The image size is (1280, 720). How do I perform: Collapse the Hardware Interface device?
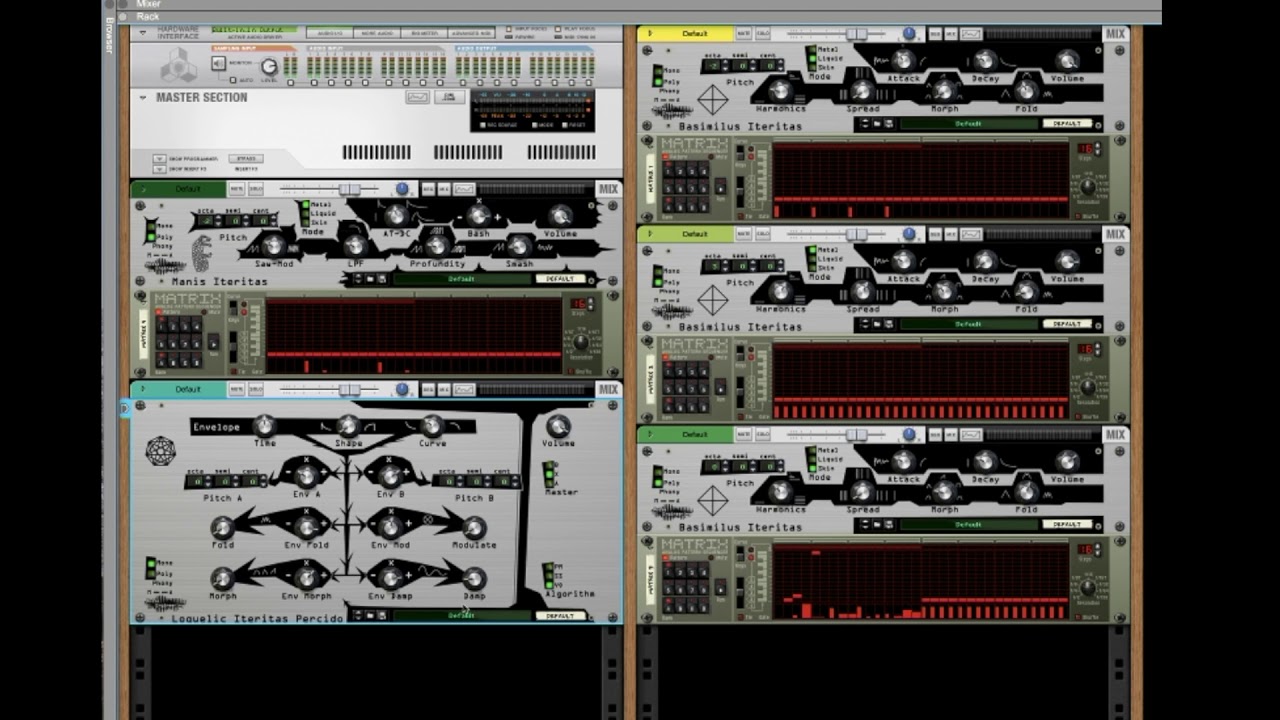(143, 32)
